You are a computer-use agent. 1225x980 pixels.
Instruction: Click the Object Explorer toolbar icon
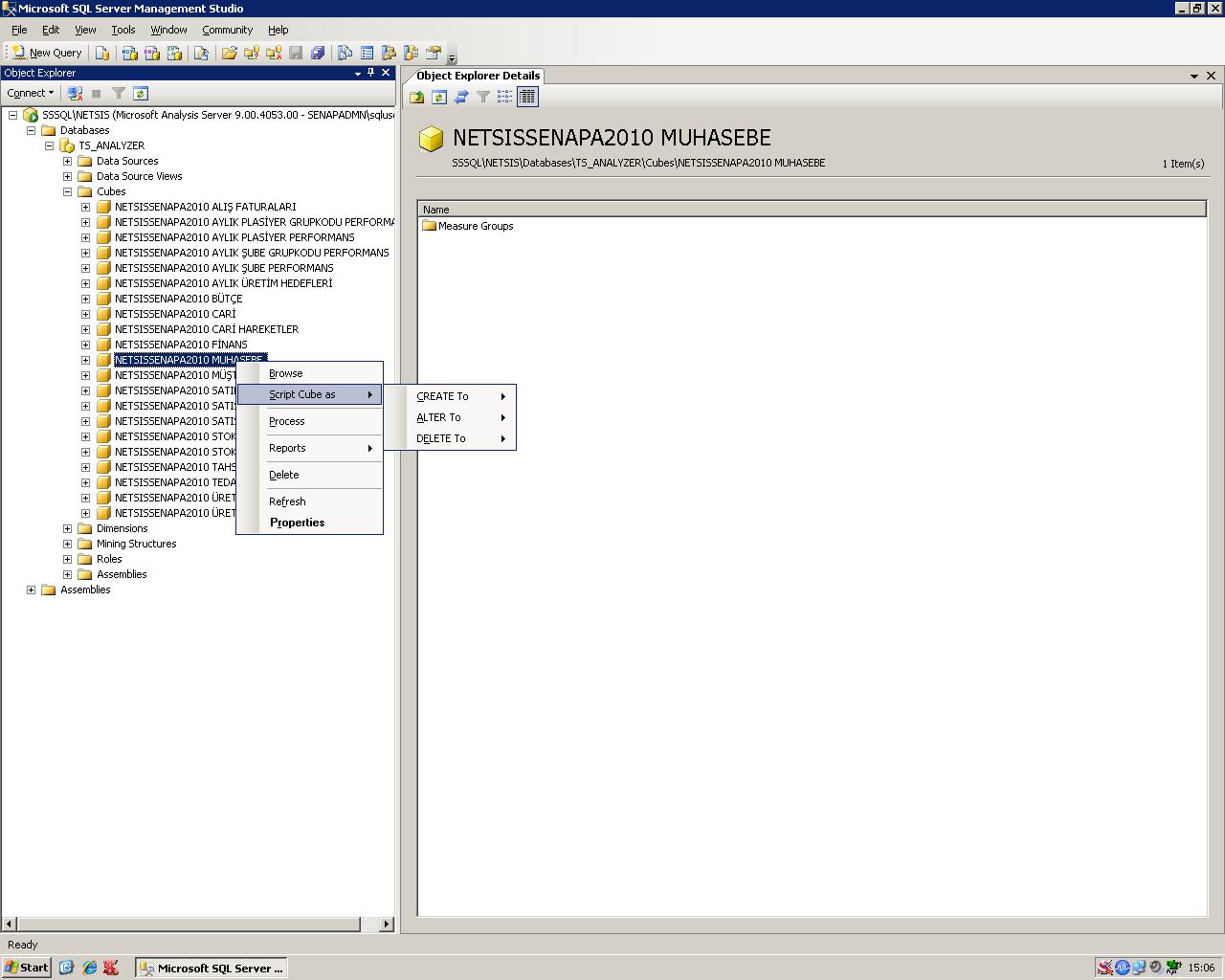[390, 53]
